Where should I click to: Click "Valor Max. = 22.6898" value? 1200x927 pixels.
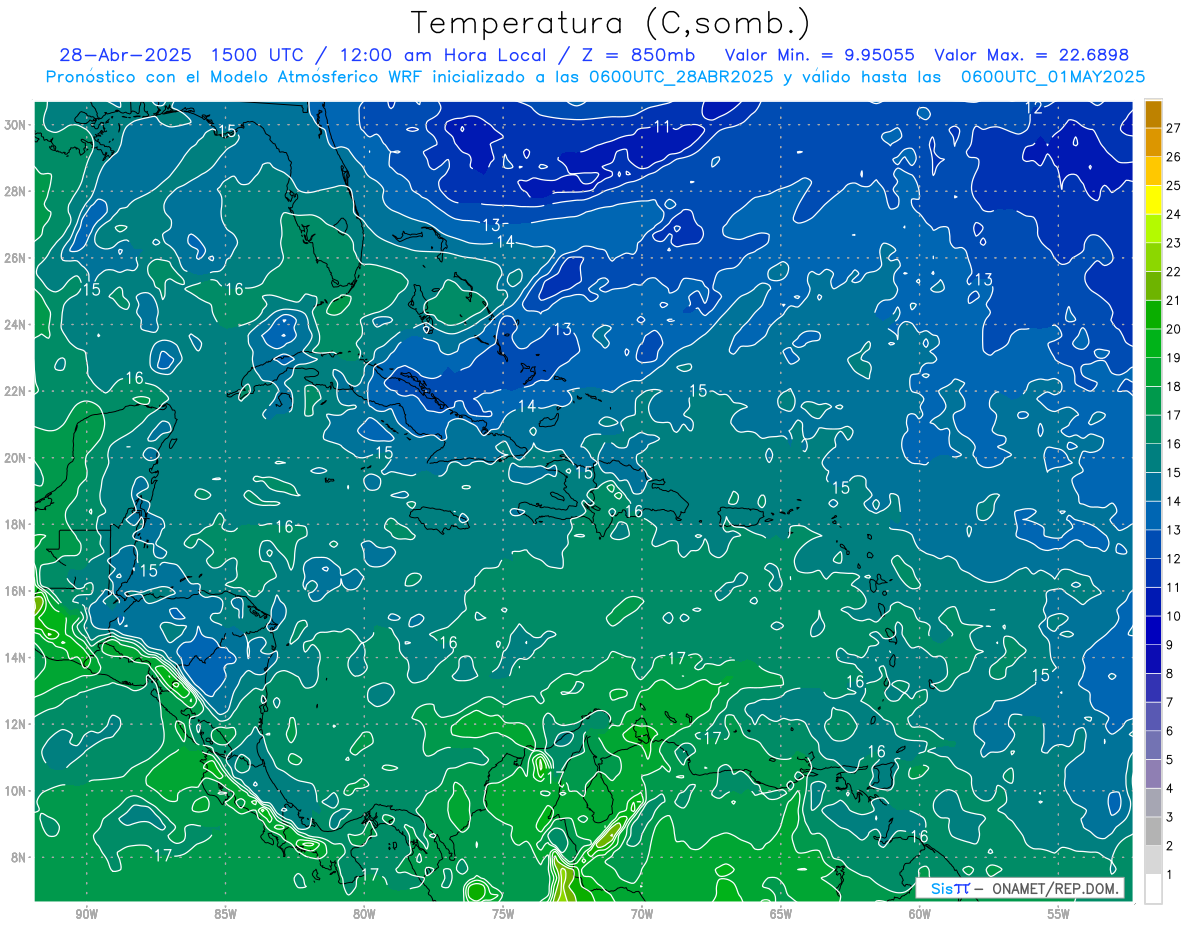click(x=1032, y=55)
